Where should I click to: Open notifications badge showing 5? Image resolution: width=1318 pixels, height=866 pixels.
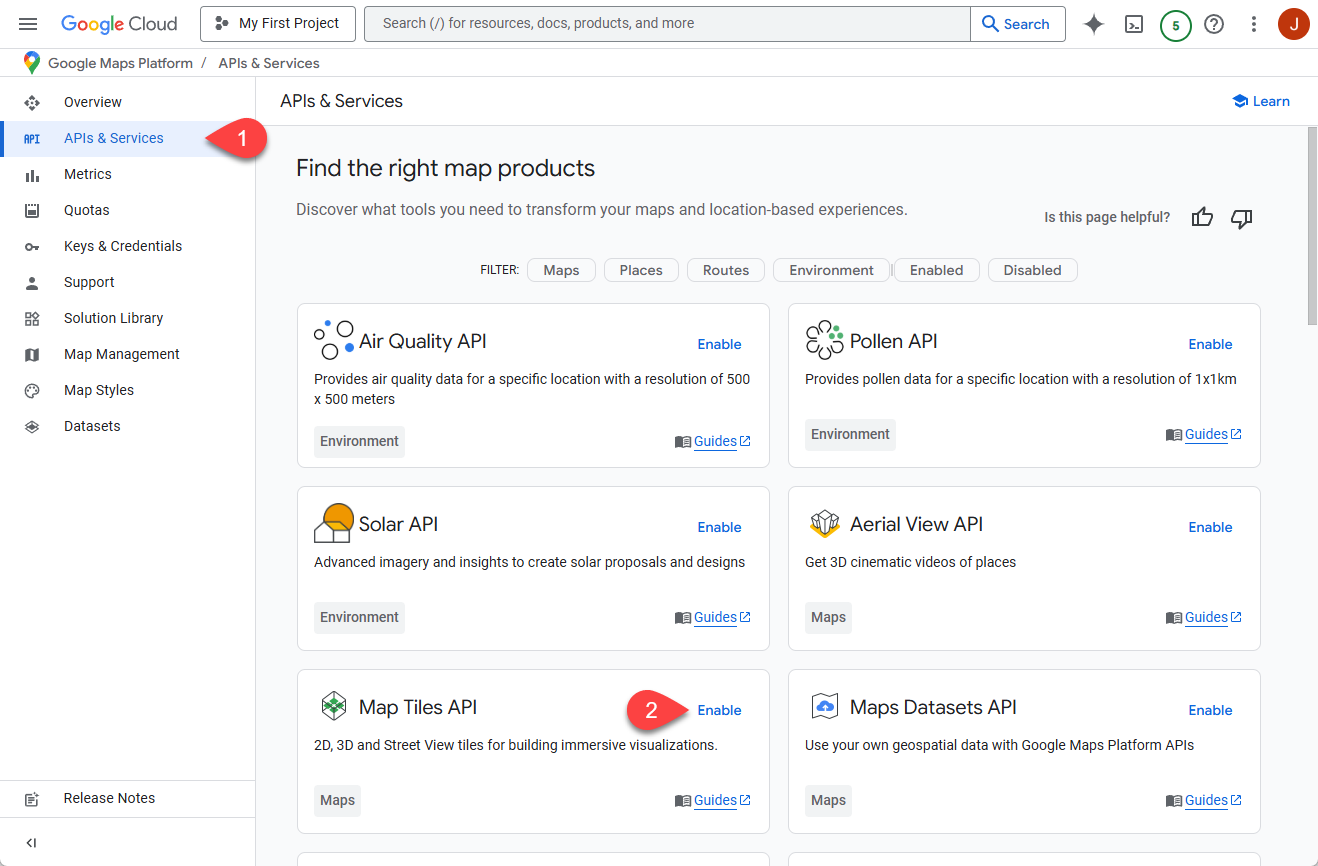[1175, 25]
